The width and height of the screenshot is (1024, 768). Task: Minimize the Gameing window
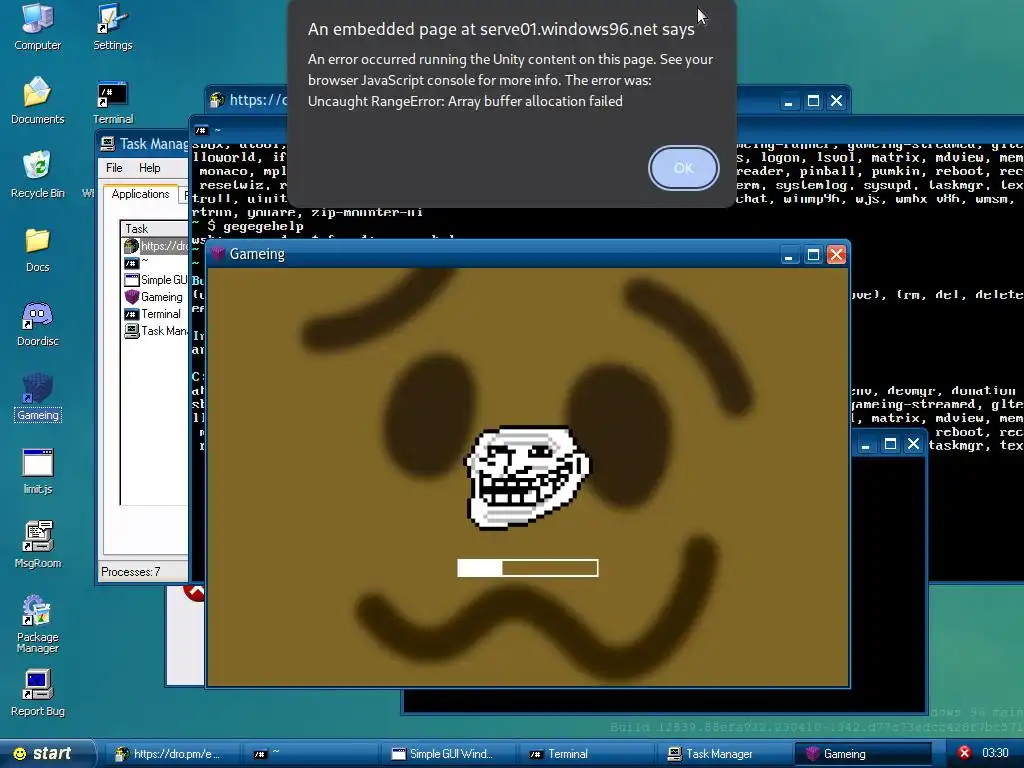click(x=789, y=254)
